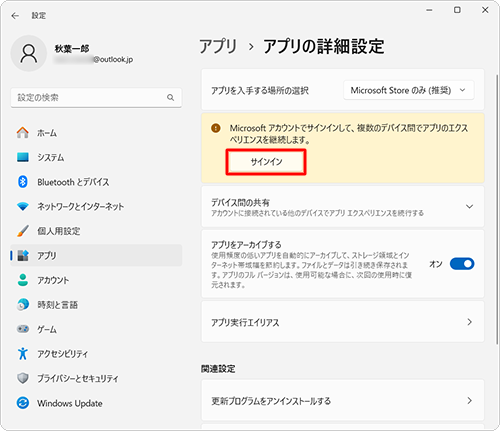The image size is (500, 431).
Task: Minimize the 設定 window
Action: pos(429,10)
